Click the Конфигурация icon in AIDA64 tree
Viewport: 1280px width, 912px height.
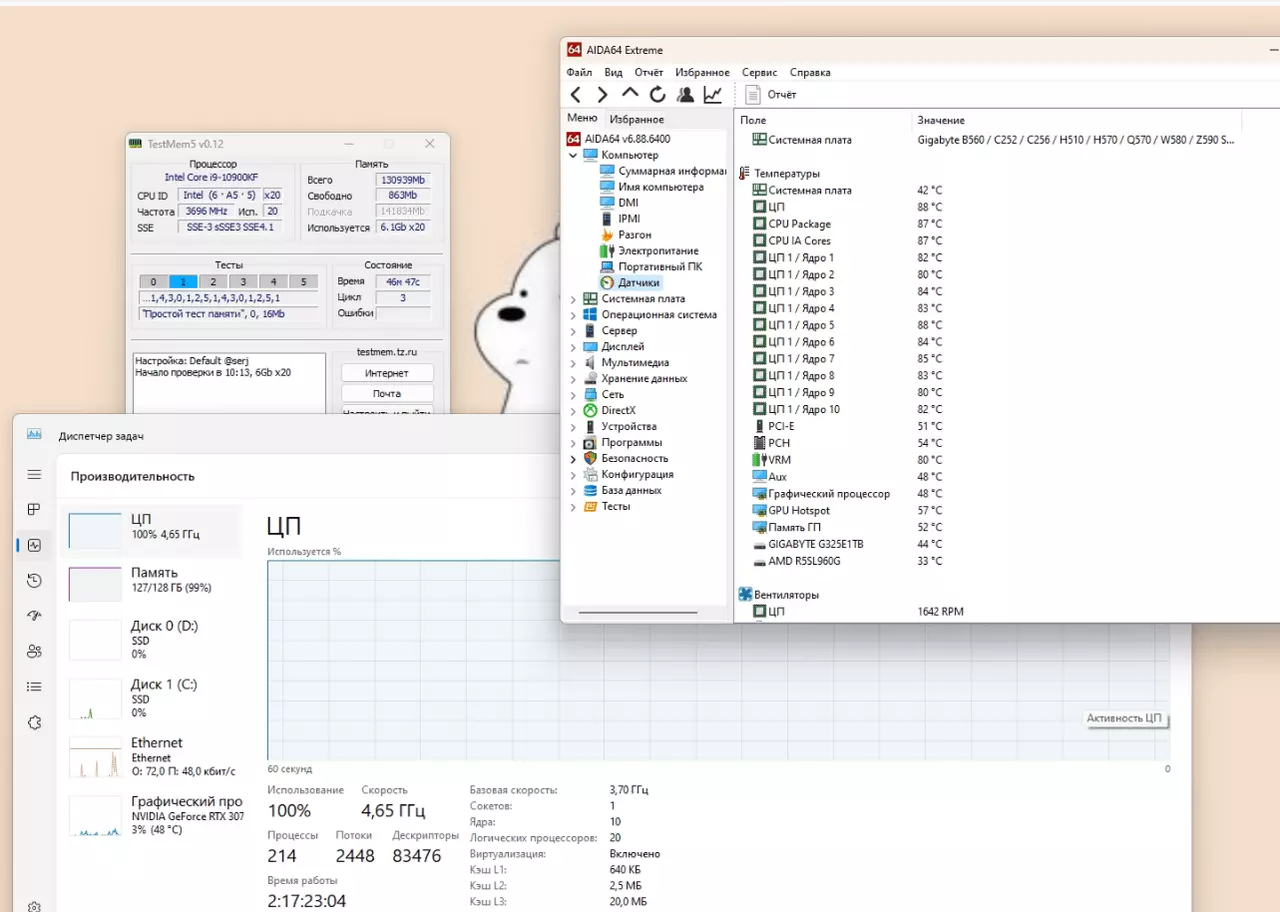click(591, 475)
